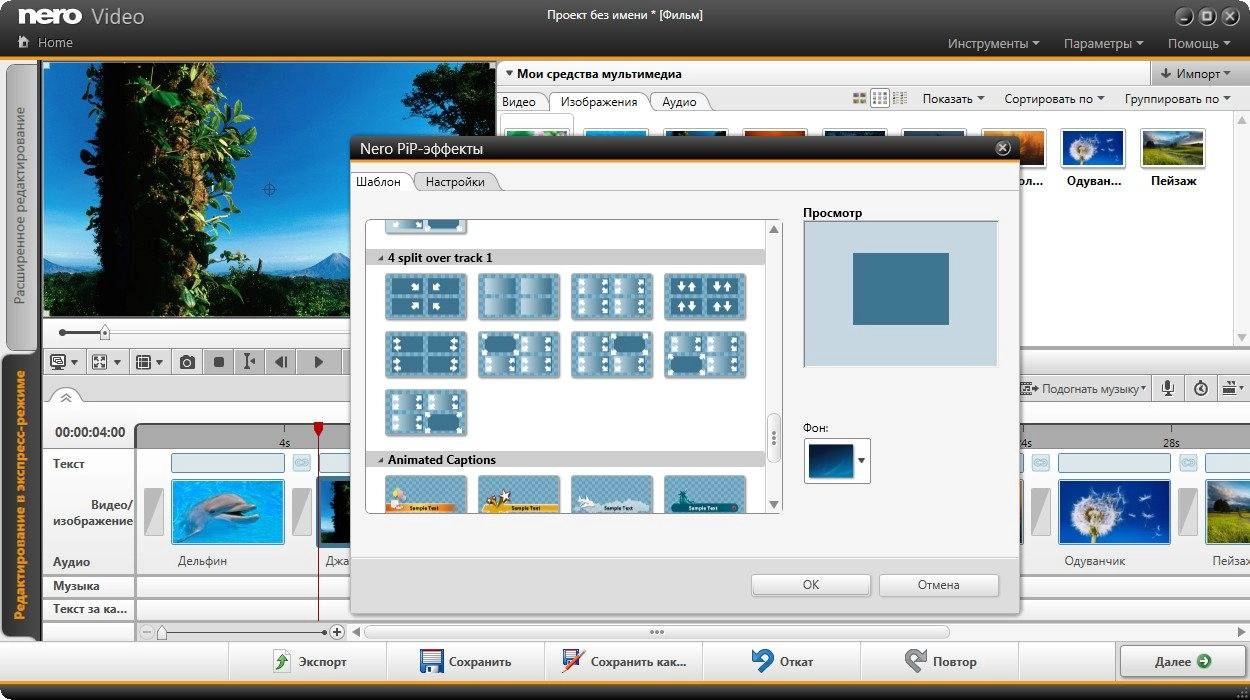The width and height of the screenshot is (1250, 700).
Task: Select the first Animated Captions template
Action: (x=426, y=494)
